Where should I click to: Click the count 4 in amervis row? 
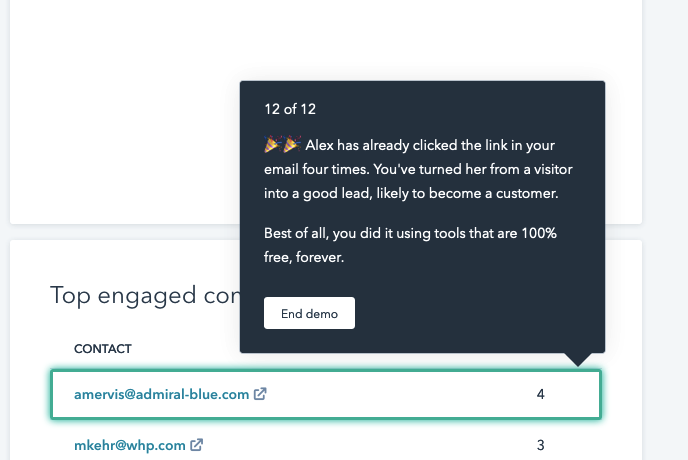pos(540,394)
